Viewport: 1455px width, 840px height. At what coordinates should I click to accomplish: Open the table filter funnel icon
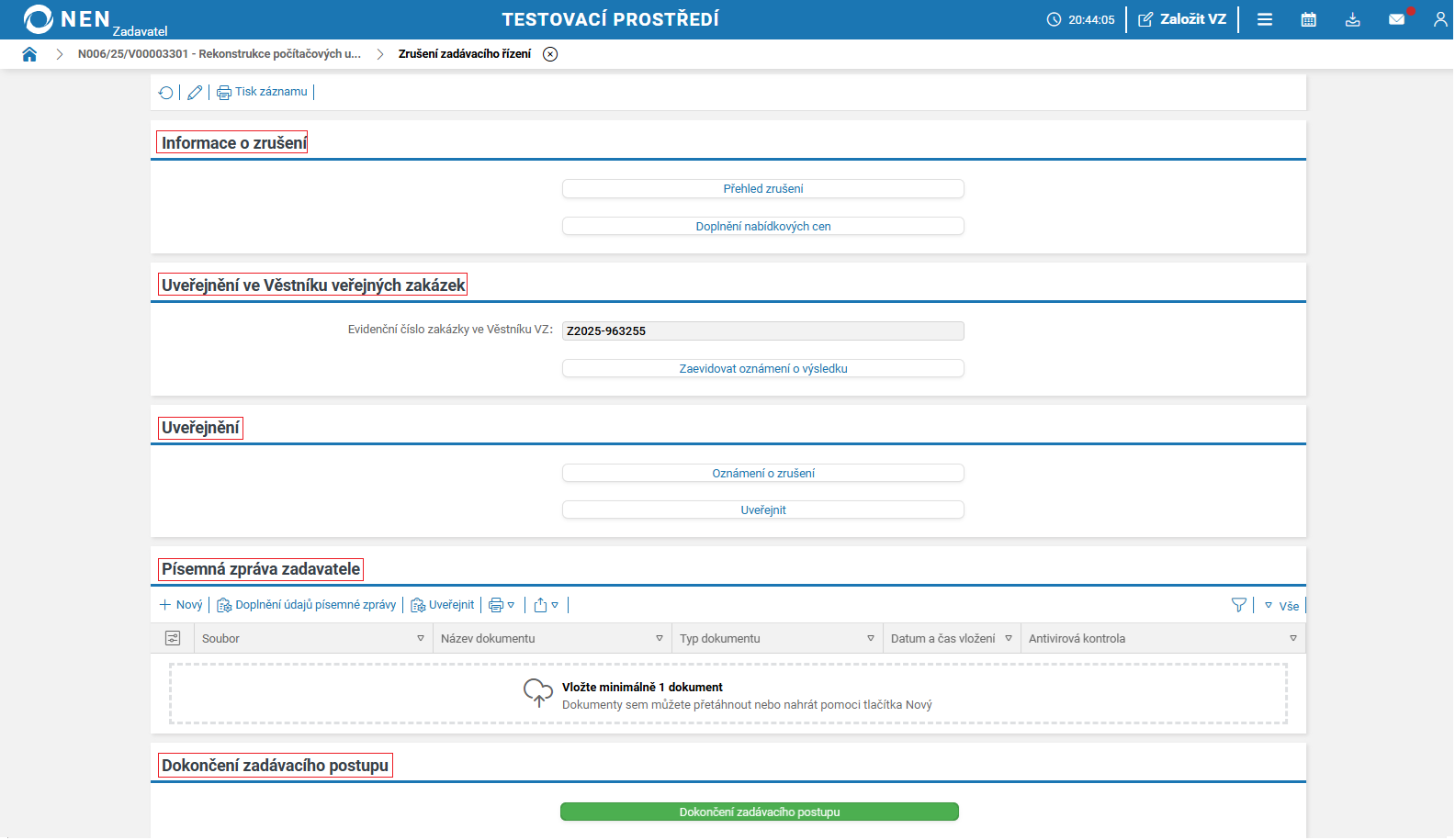coord(1239,605)
